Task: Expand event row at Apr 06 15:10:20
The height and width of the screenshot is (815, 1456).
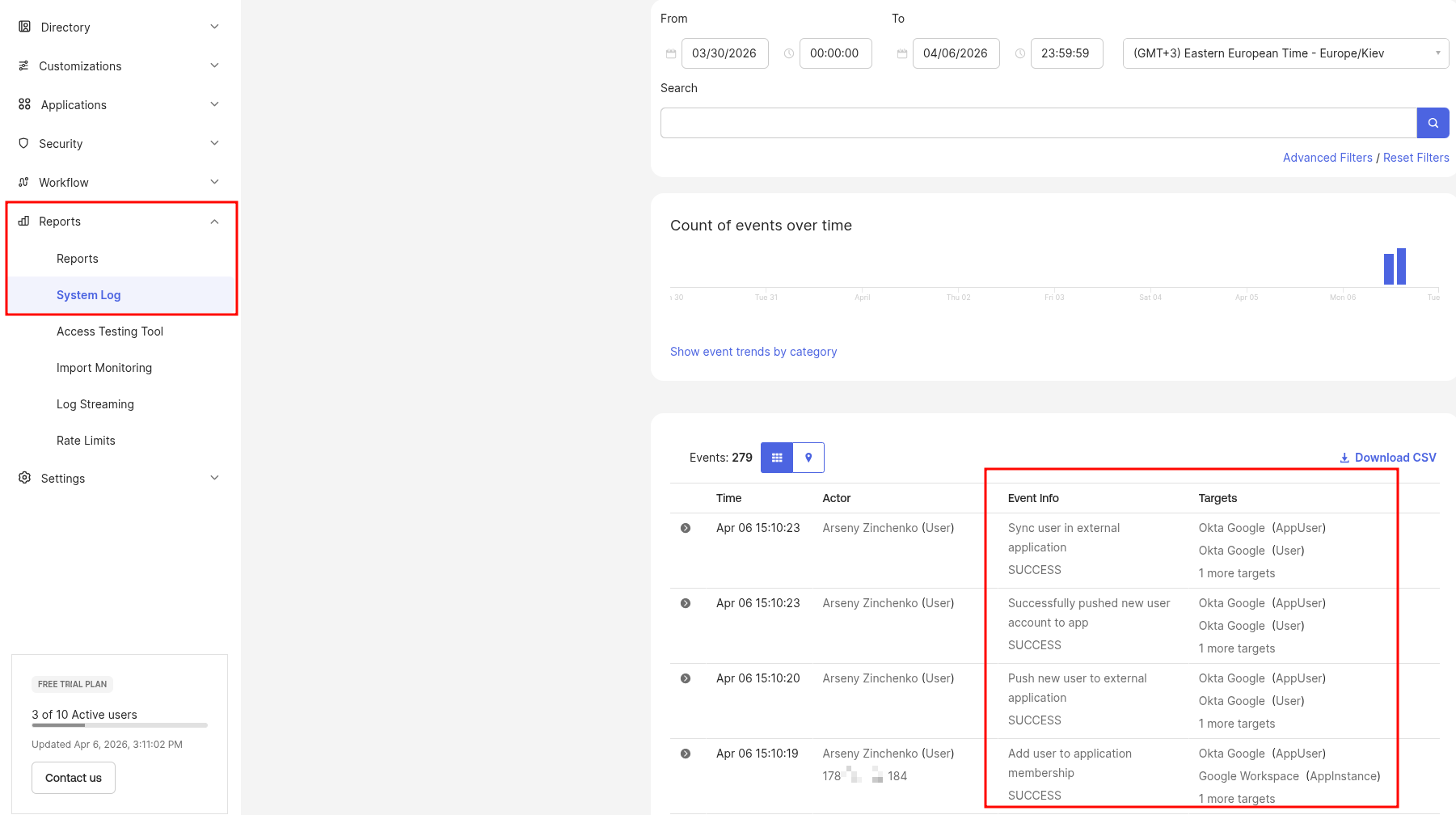Action: (686, 678)
